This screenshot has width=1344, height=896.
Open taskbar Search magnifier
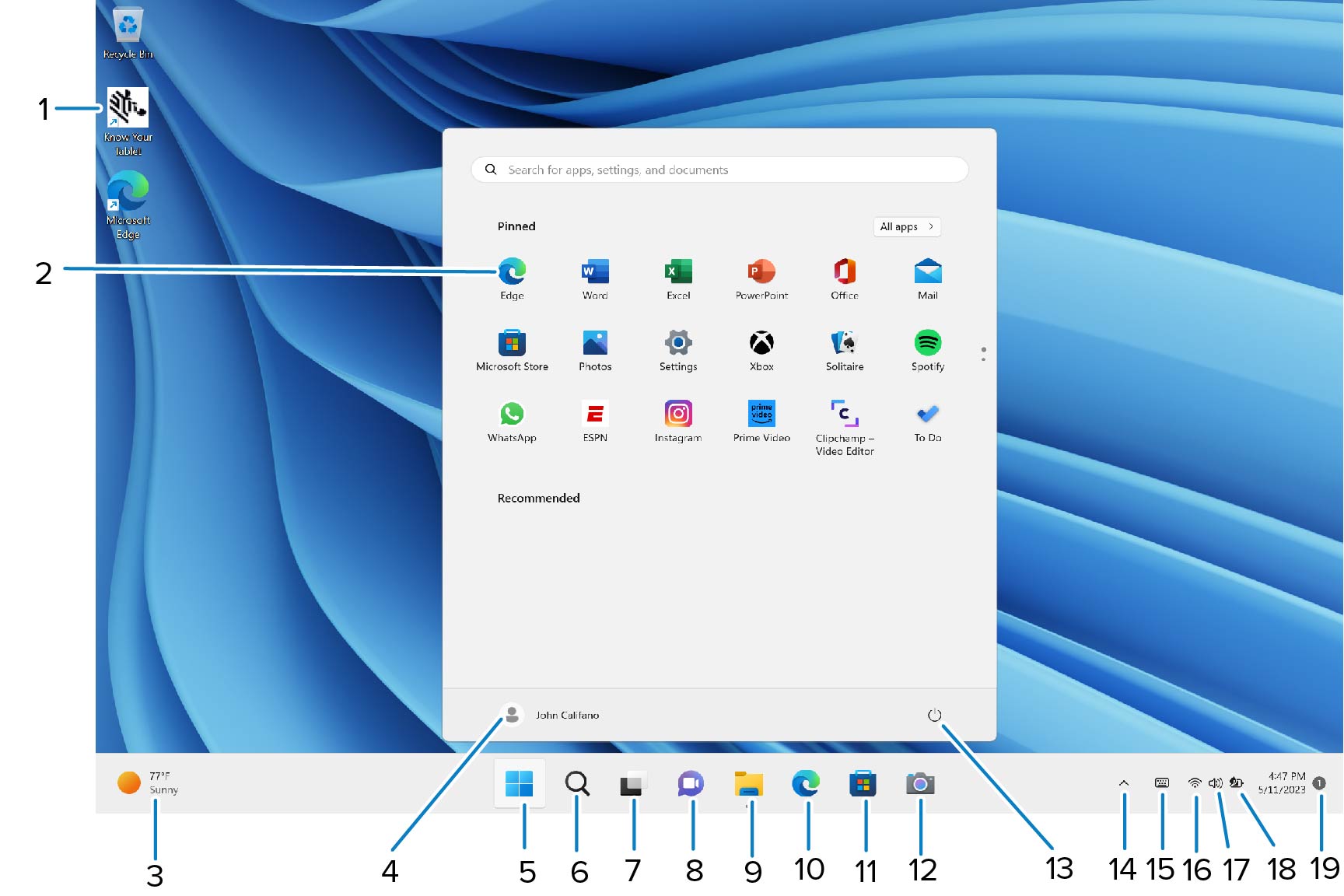click(577, 783)
